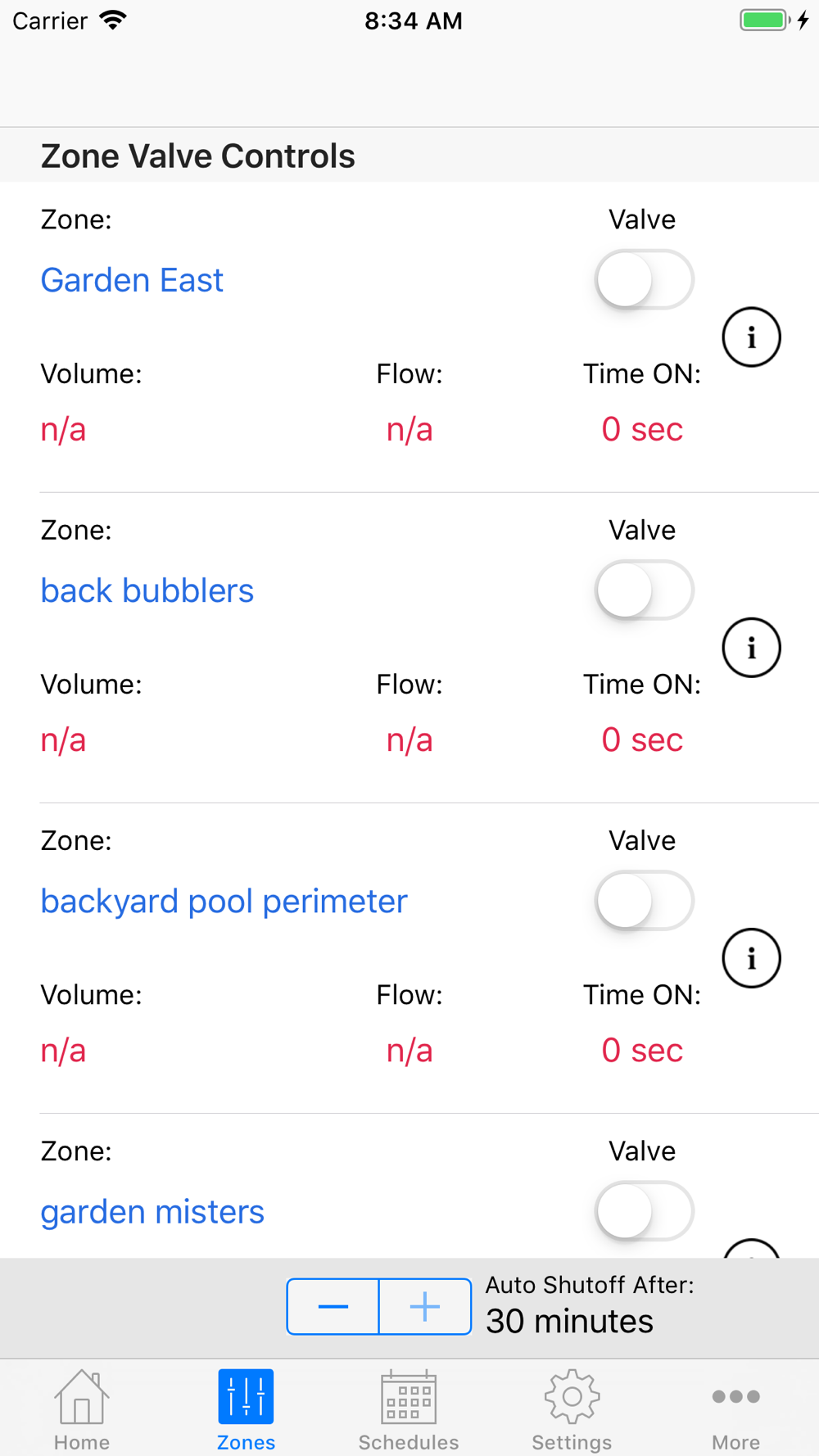Go to the Home tab
Viewport: 819px width, 1456px height.
(x=81, y=1409)
